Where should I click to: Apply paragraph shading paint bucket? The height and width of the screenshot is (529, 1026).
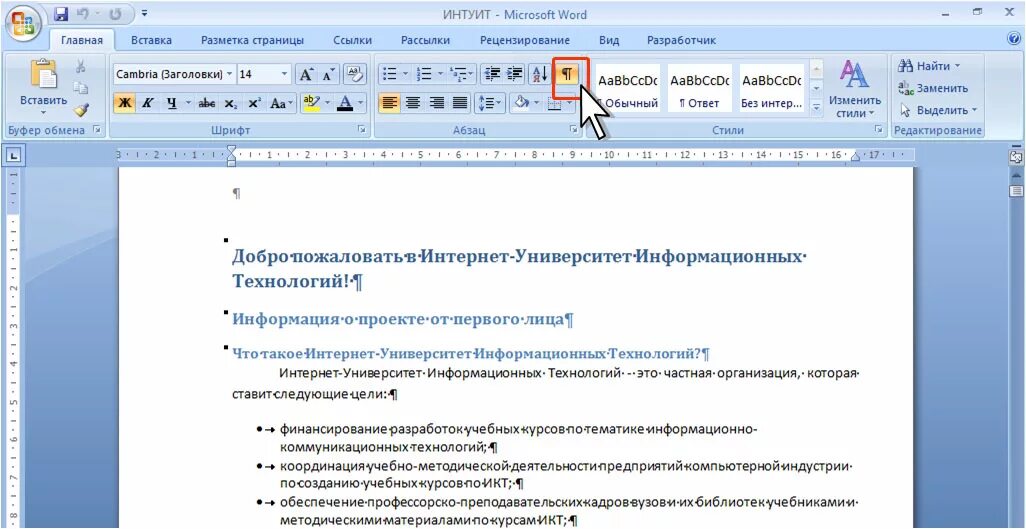click(521, 103)
